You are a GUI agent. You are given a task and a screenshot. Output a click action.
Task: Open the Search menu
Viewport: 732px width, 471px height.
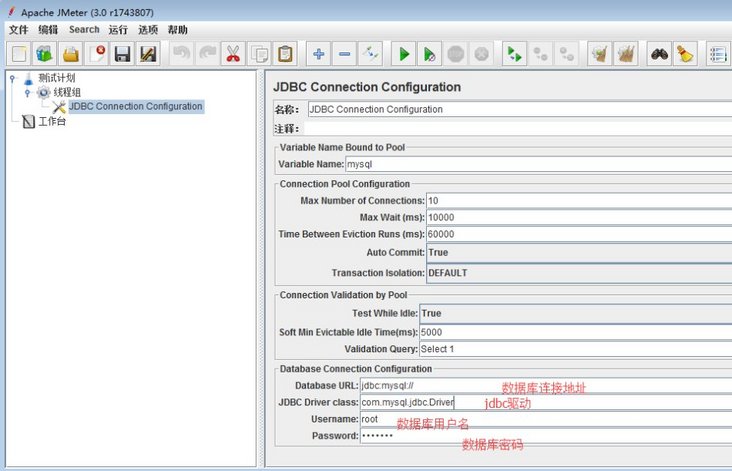[x=84, y=30]
